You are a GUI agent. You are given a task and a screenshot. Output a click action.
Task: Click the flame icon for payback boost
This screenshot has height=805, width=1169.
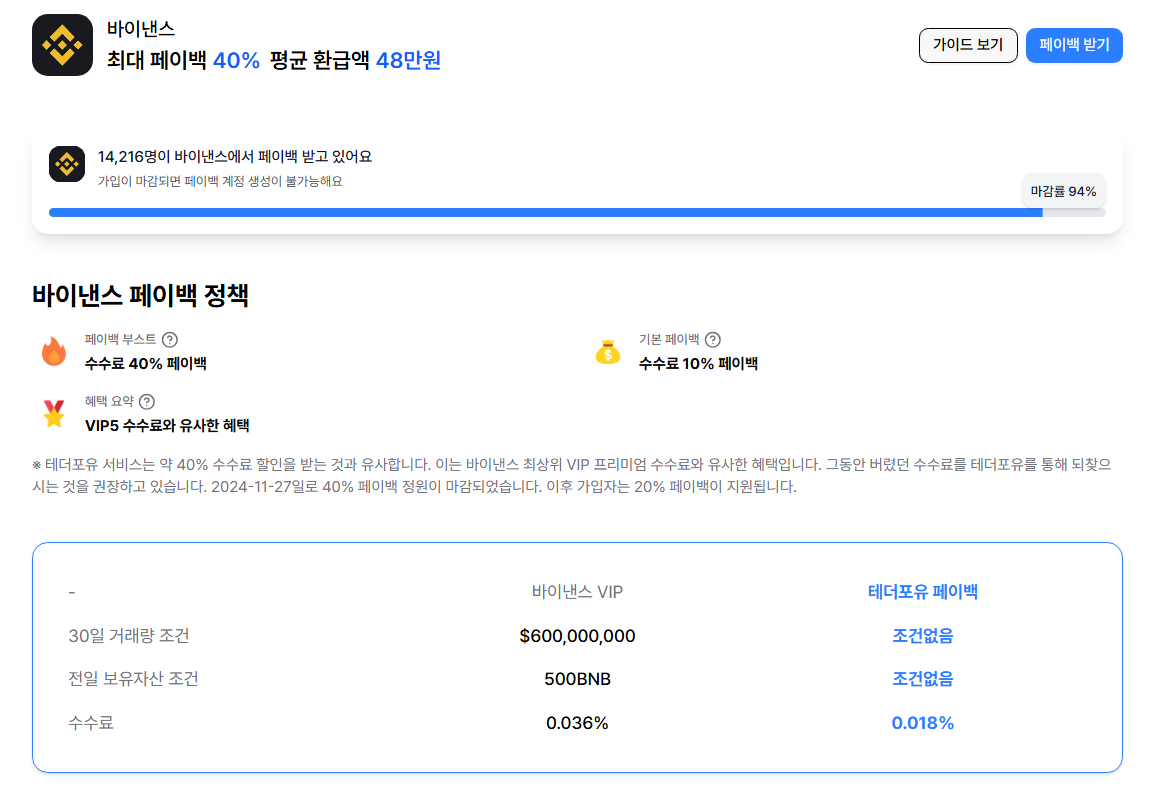tap(54, 351)
